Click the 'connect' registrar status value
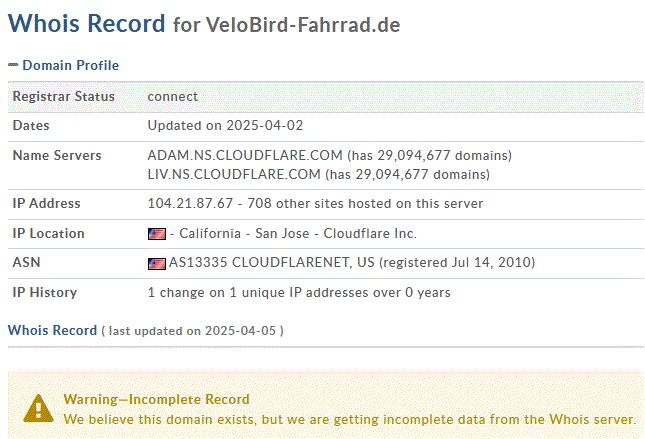 [173, 96]
